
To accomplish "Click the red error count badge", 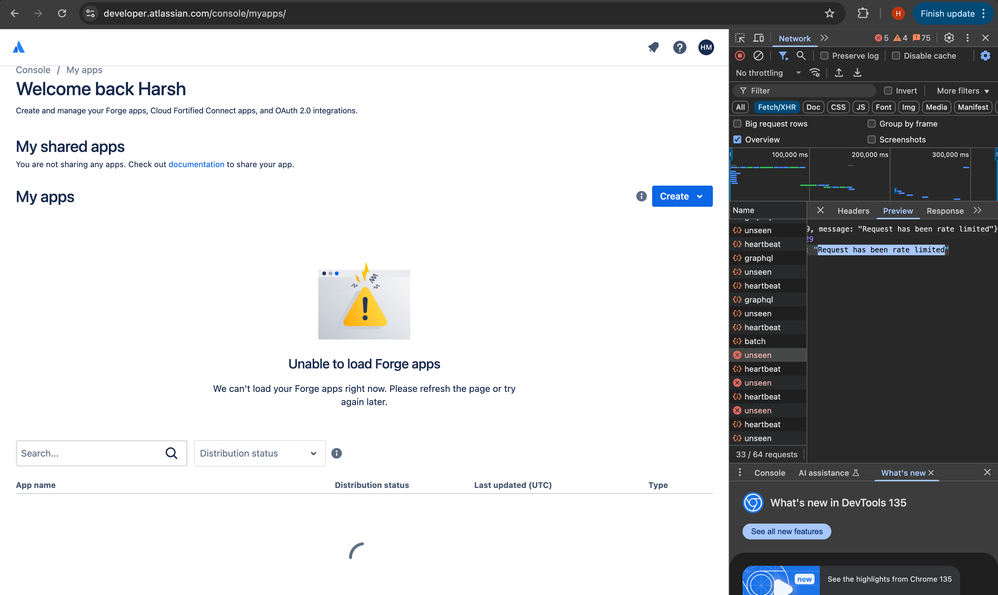I will 882,38.
